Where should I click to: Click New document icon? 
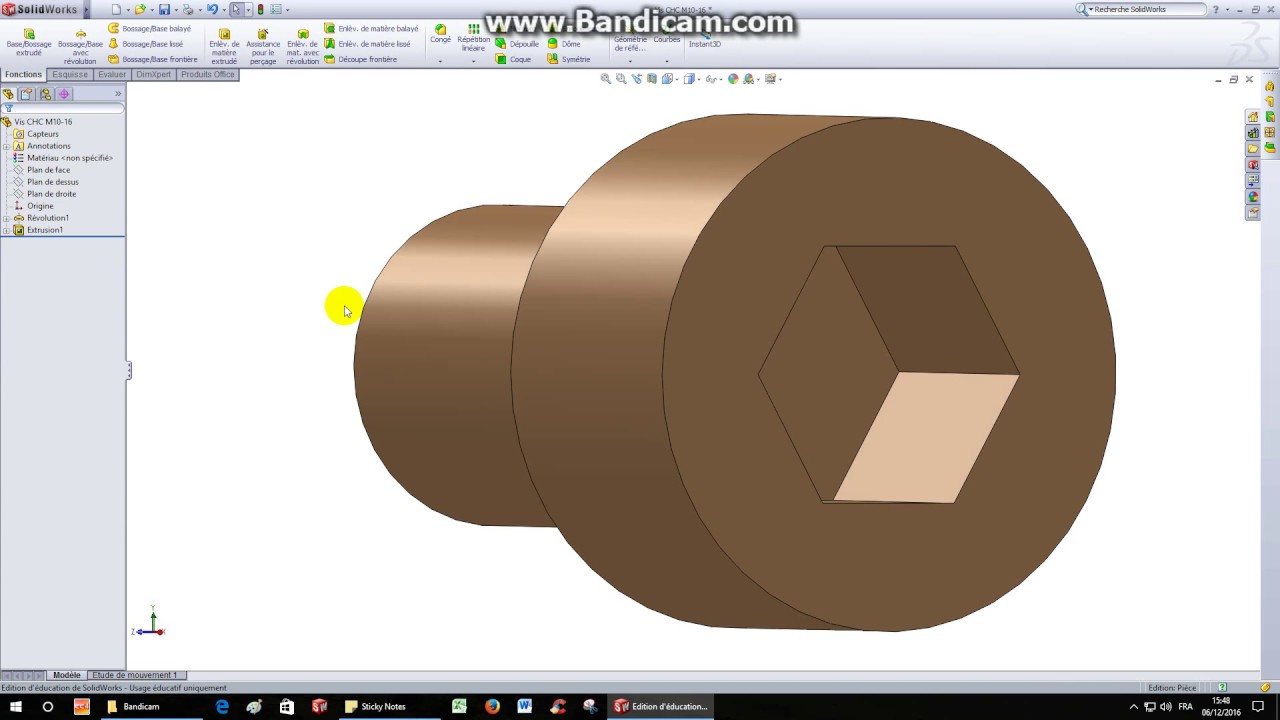click(116, 9)
